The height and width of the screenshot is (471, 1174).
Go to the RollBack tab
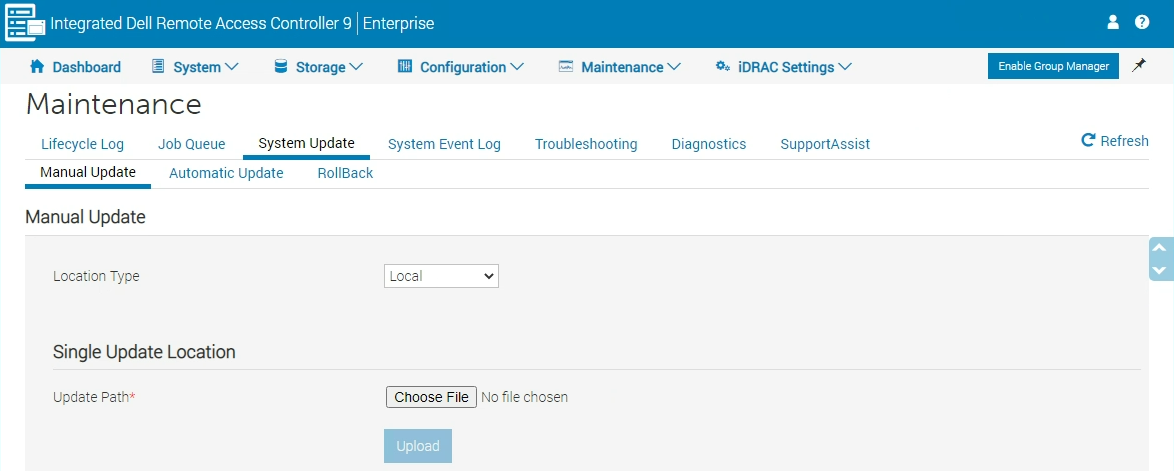click(345, 173)
